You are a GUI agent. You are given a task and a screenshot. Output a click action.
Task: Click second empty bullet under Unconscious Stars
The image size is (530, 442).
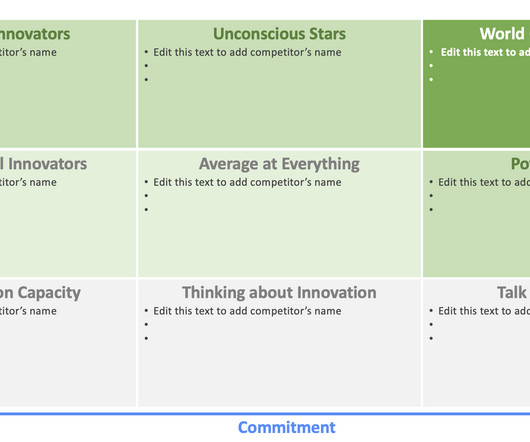(146, 66)
